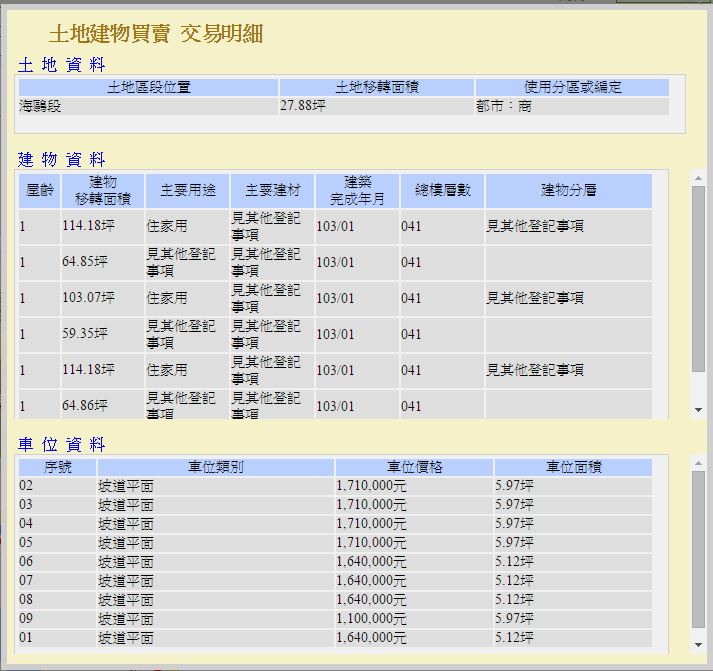
Task: Click the 使用分區或編定 column header
Action: click(572, 87)
